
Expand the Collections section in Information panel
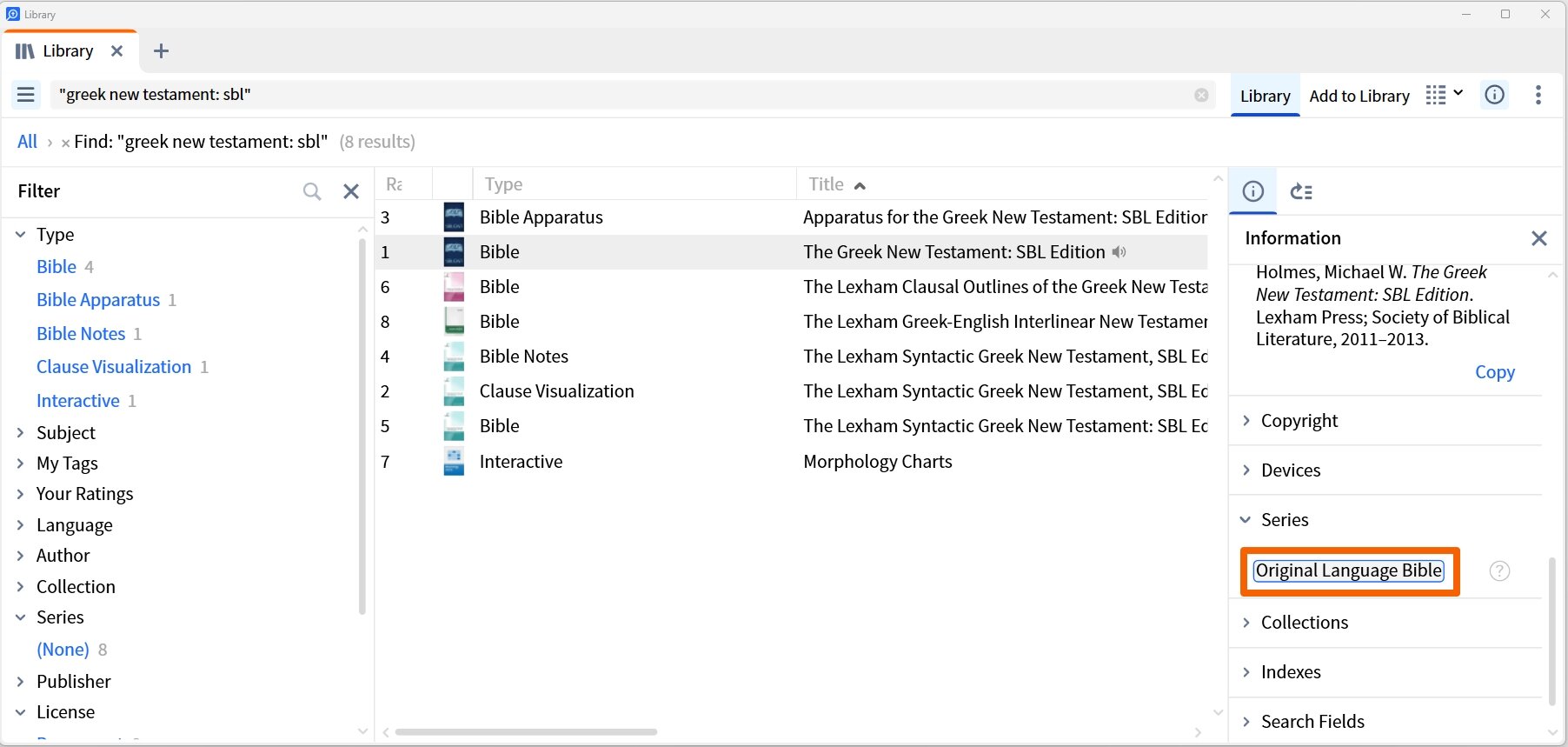click(x=1246, y=623)
